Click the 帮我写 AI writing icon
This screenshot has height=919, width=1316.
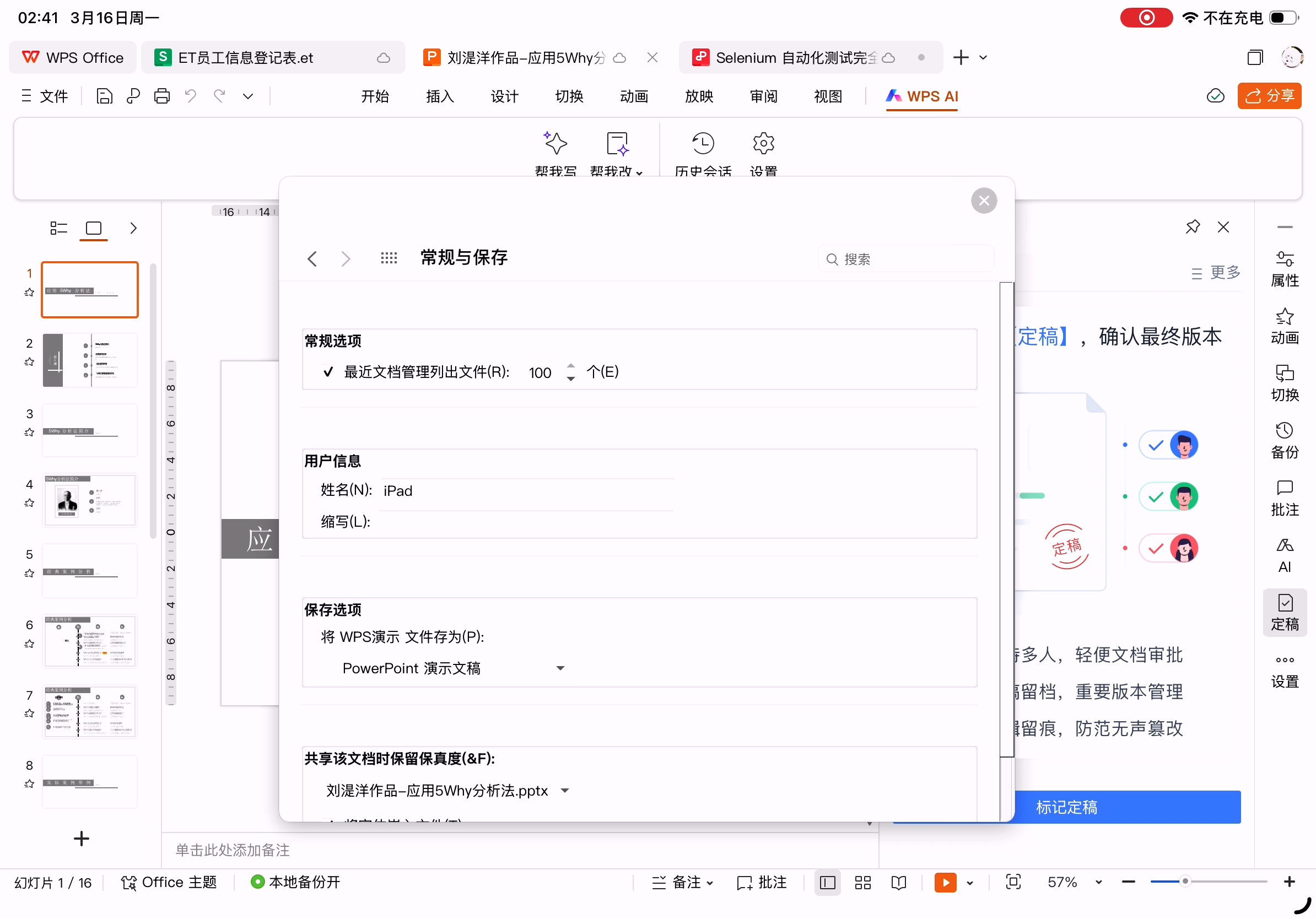pyautogui.click(x=555, y=144)
